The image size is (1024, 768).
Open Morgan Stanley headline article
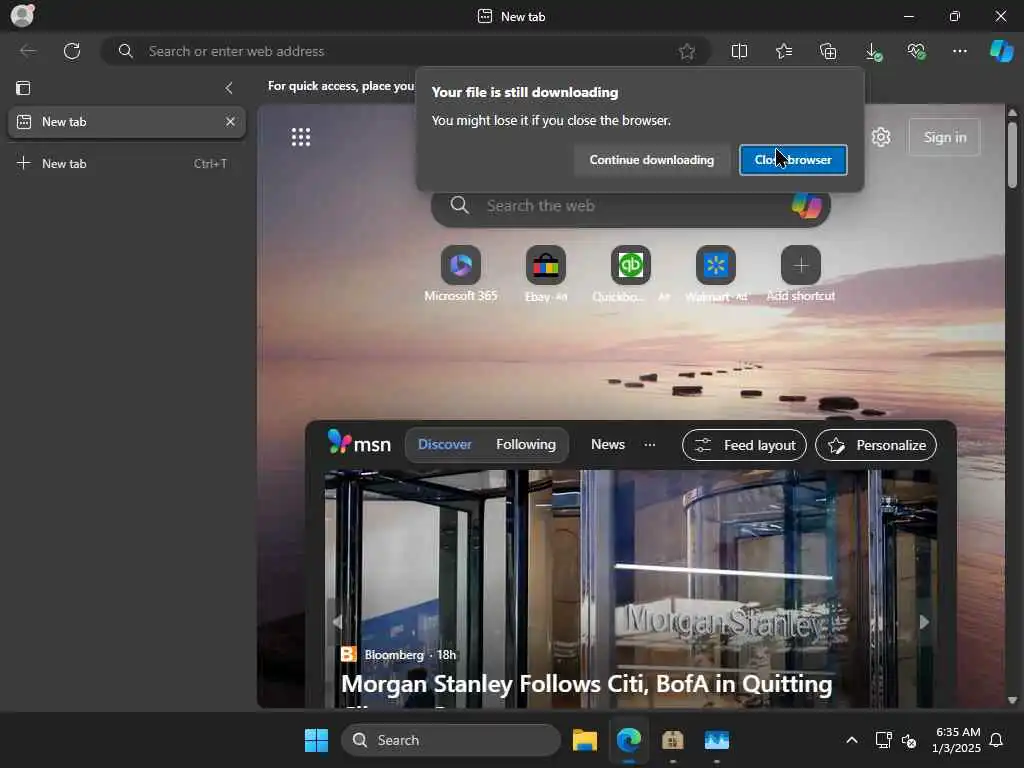(586, 684)
